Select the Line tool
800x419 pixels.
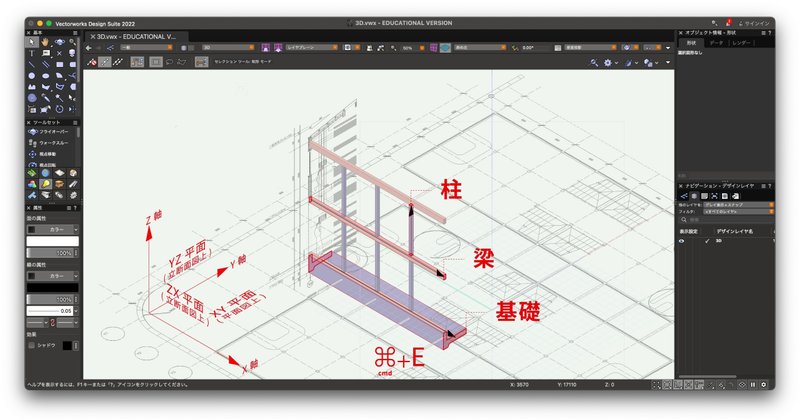32,64
